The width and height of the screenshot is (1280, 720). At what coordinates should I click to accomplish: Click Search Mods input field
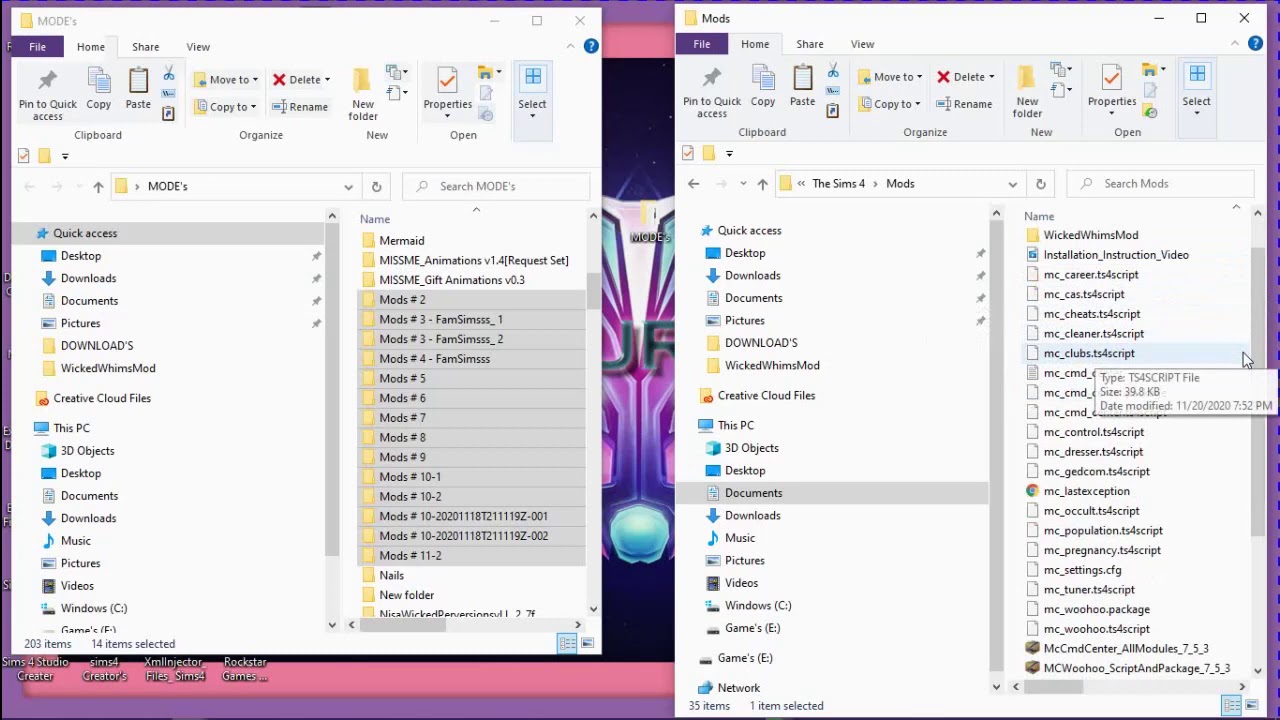pos(1160,184)
